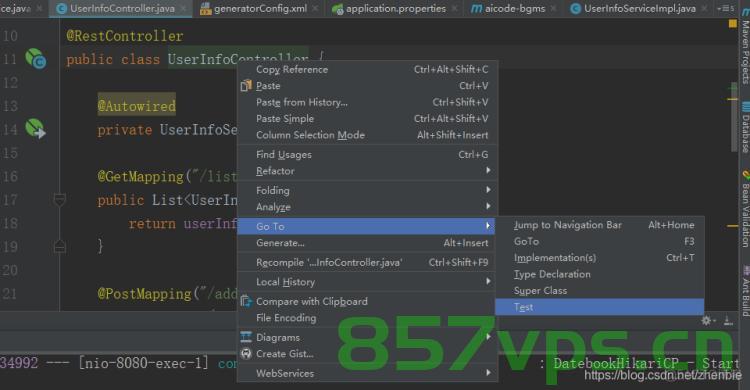Open application.properties editor tab
This screenshot has width=750, height=390.
(x=395, y=8)
